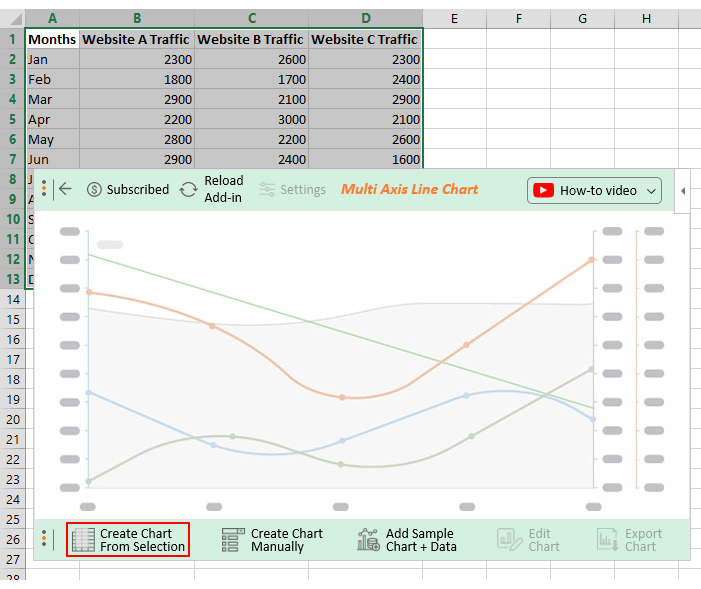Click the Reload Add-in label

pyautogui.click(x=224, y=189)
